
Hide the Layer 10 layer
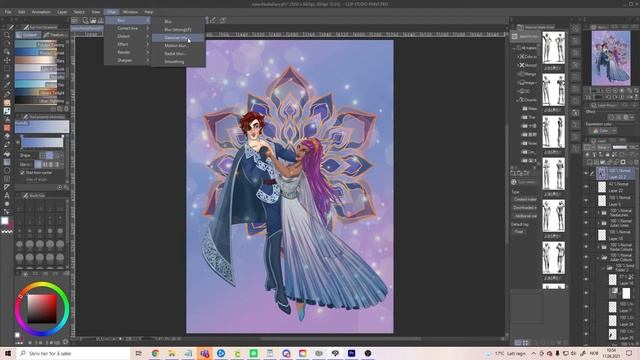(x=586, y=235)
